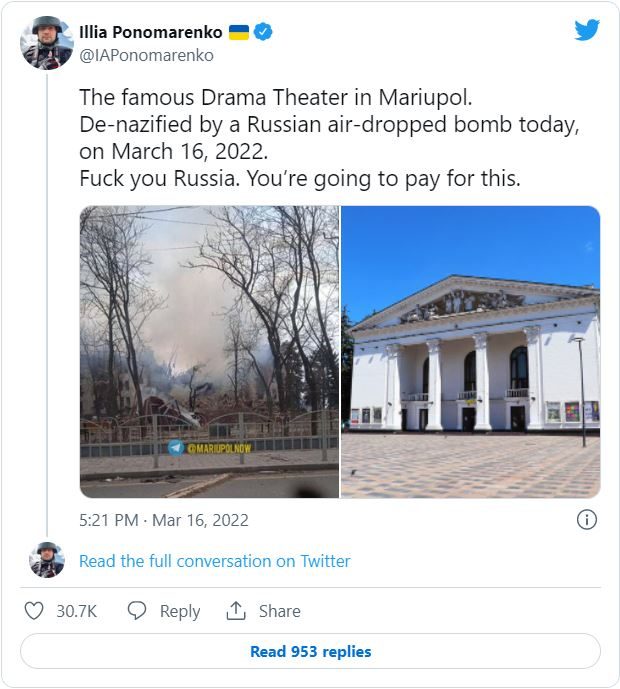Image resolution: width=620 pixels, height=689 pixels.
Task: Click the reply speech bubble icon
Action: pos(138,611)
